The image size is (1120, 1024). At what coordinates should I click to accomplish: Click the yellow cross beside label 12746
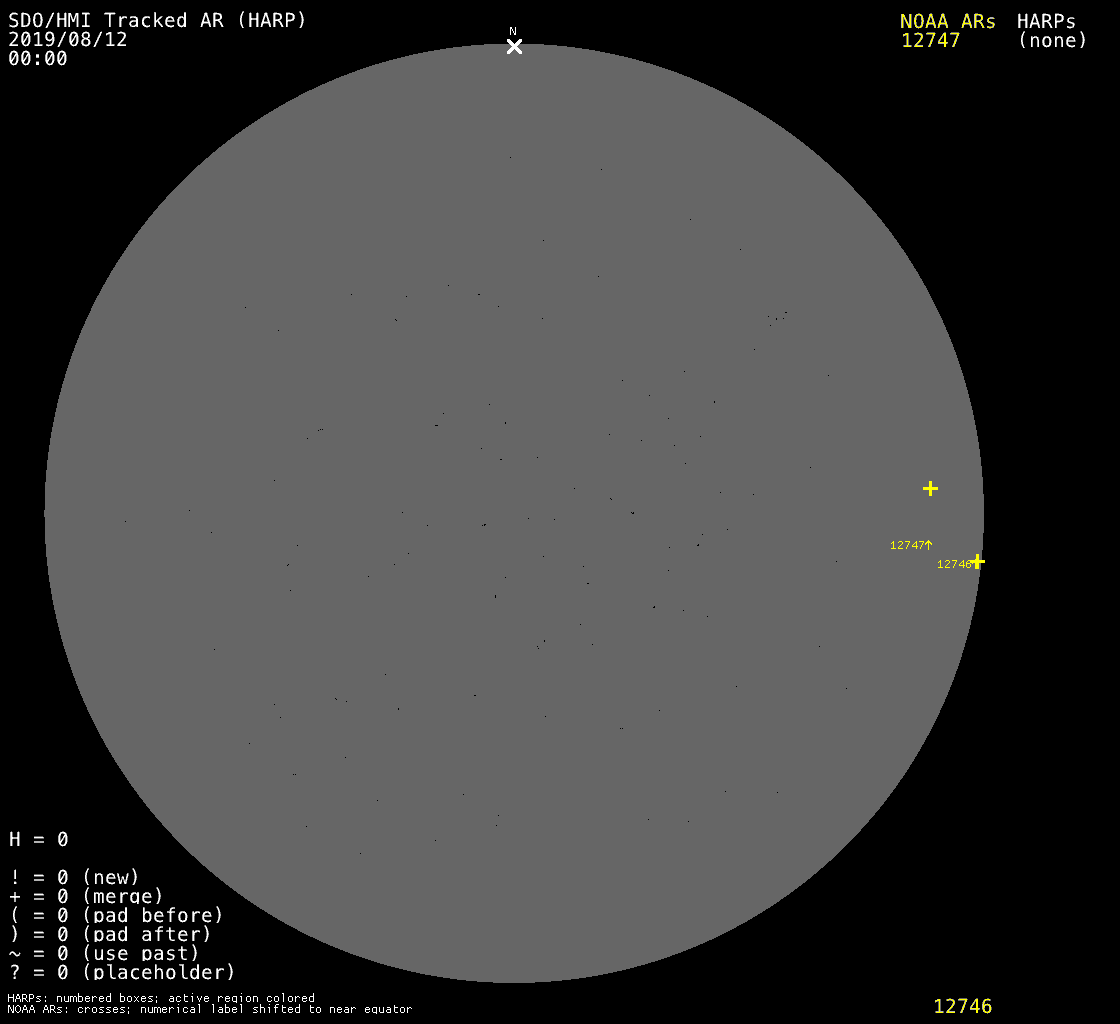click(x=978, y=561)
